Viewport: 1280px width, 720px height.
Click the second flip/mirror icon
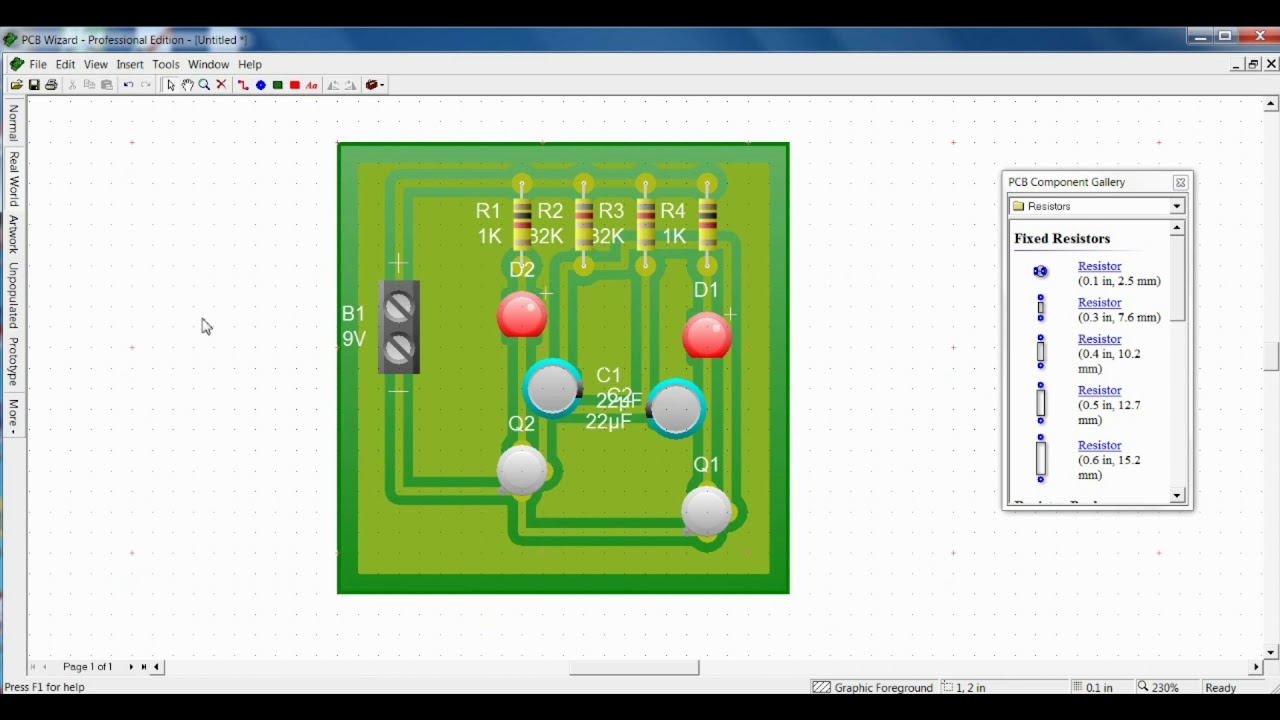[350, 85]
